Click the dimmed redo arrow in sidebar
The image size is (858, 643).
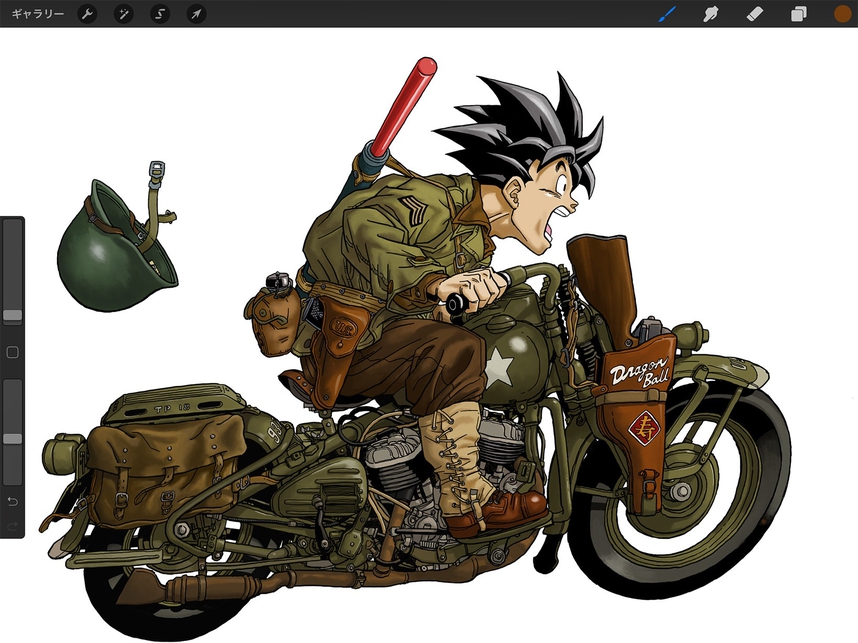[x=12, y=526]
